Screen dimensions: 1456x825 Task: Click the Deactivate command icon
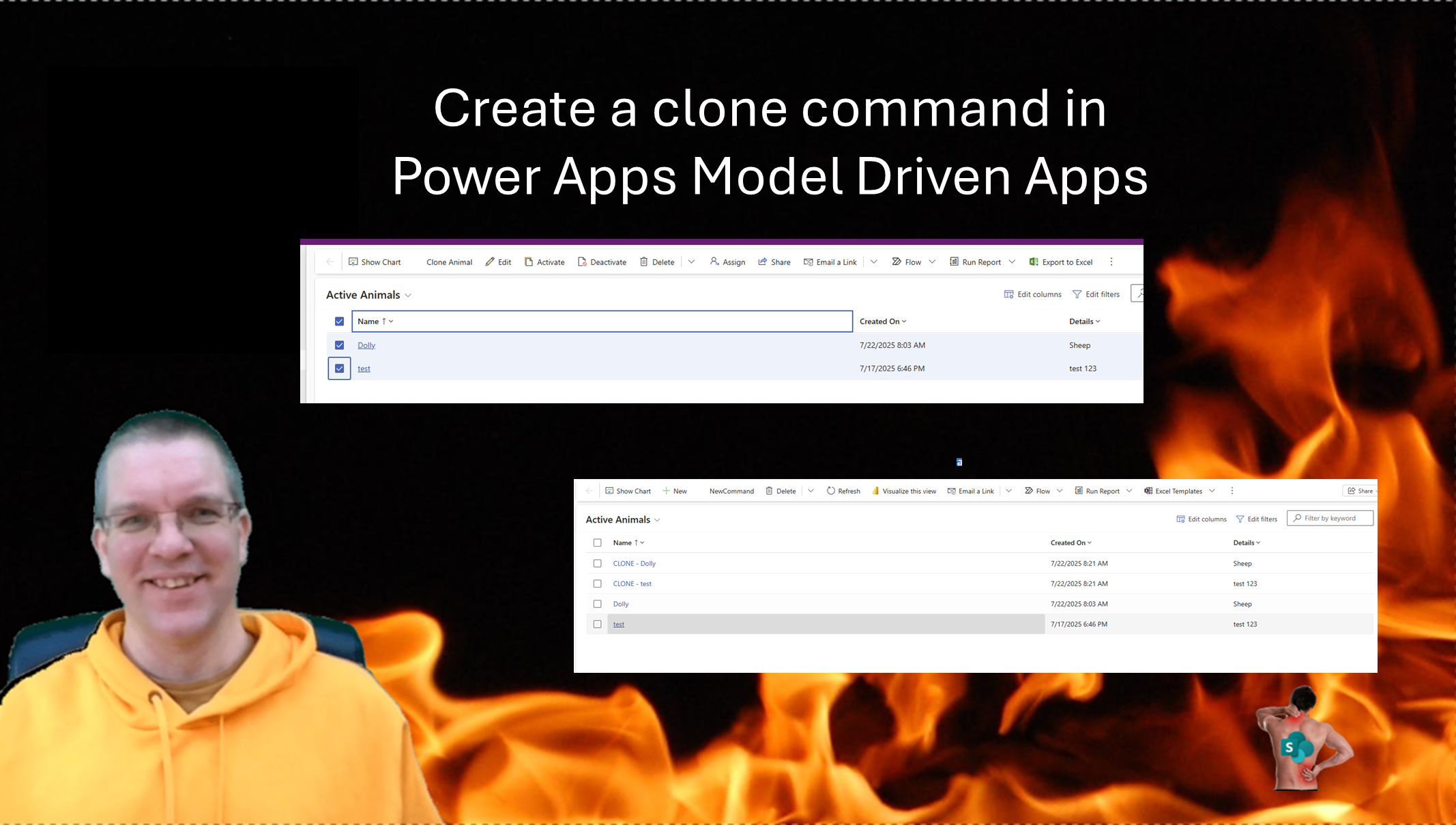coord(582,262)
